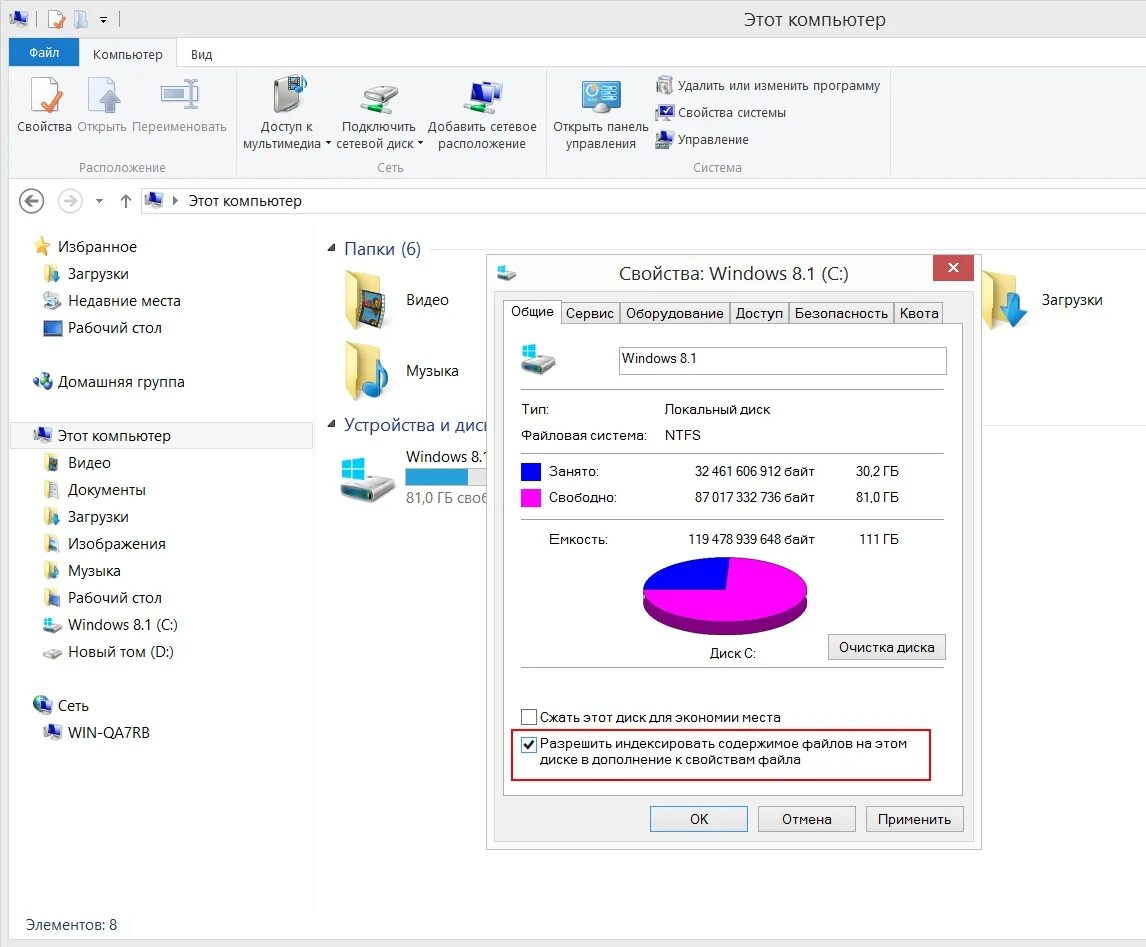Image resolution: width=1146 pixels, height=947 pixels.
Task: Collapse the Устройства и диски group
Action: coord(332,424)
